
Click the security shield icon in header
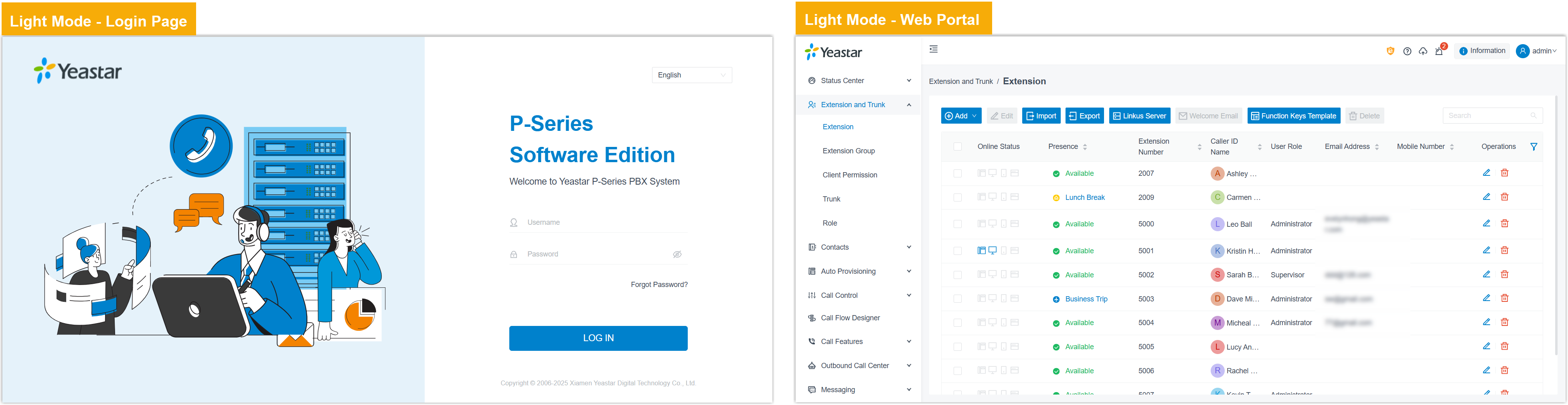[x=1390, y=51]
